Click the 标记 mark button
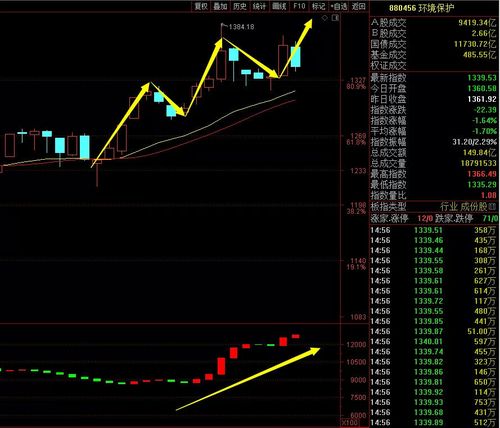The width and height of the screenshot is (500, 428). click(318, 6)
